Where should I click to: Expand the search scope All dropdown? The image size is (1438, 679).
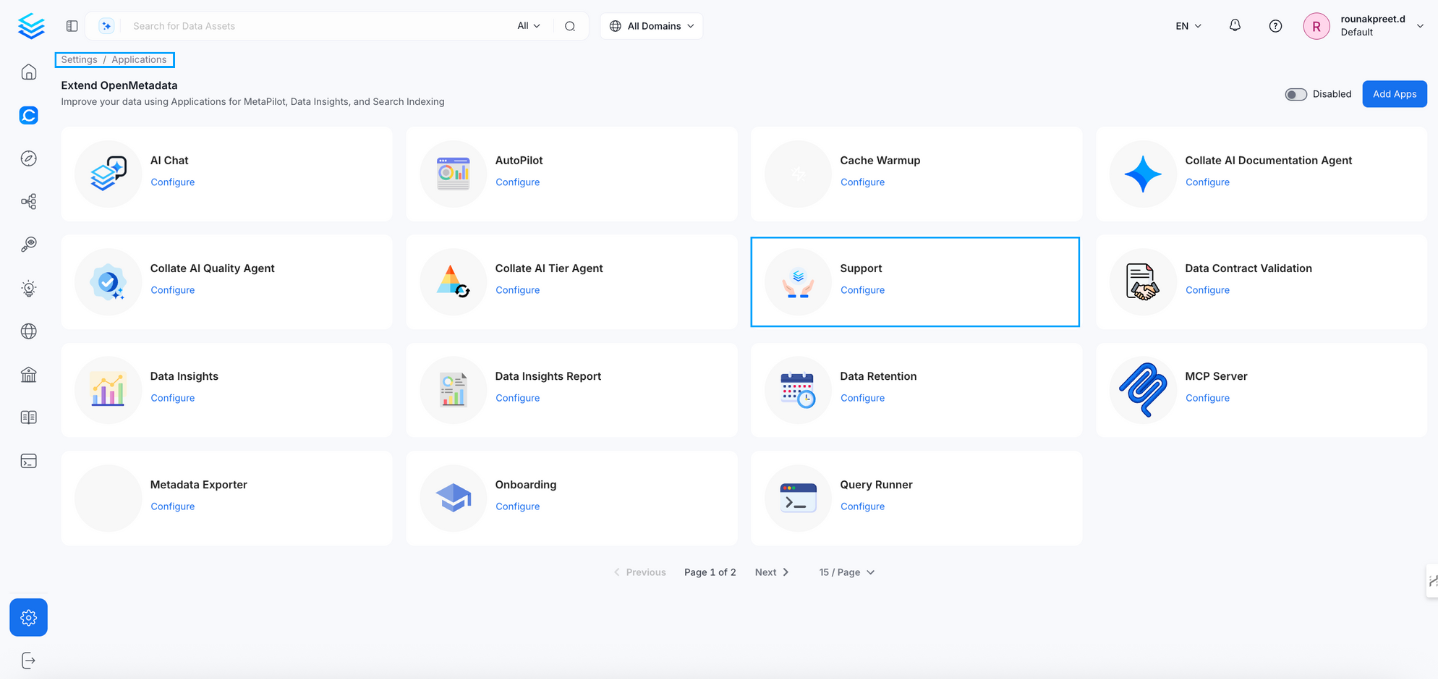527,25
